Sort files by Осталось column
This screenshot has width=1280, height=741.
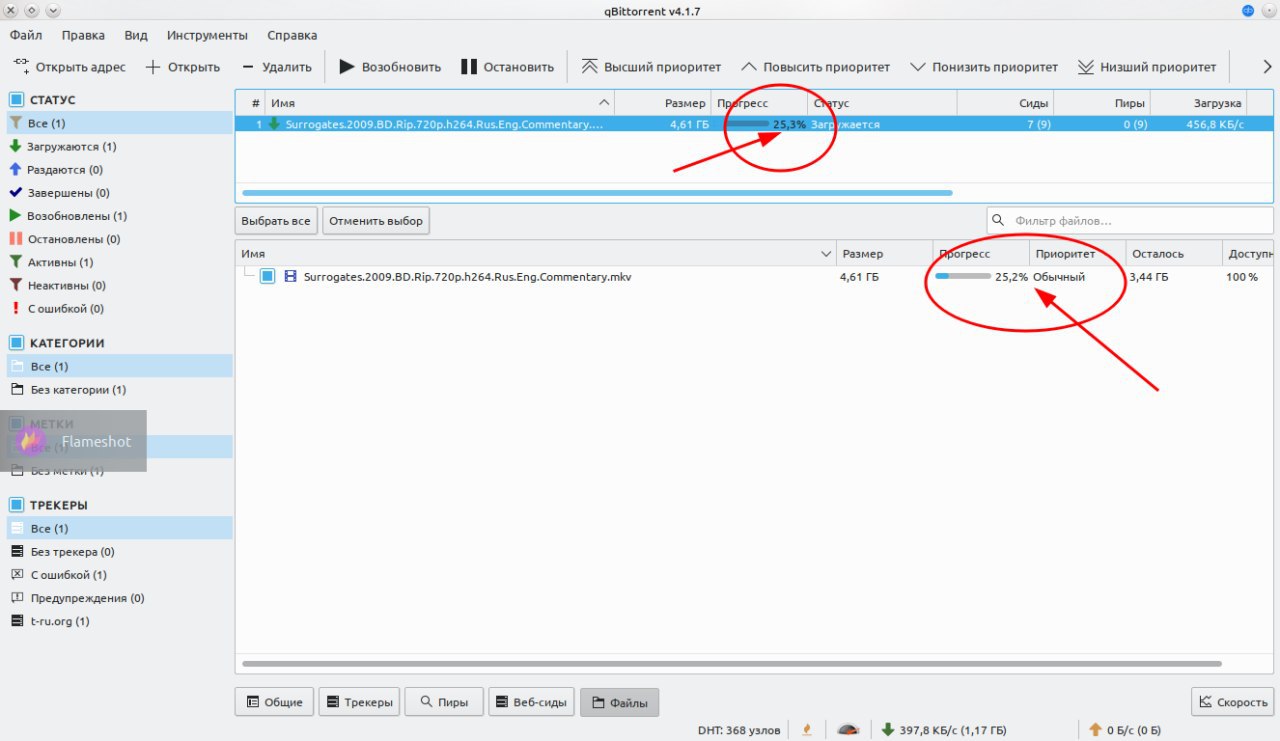[1174, 254]
